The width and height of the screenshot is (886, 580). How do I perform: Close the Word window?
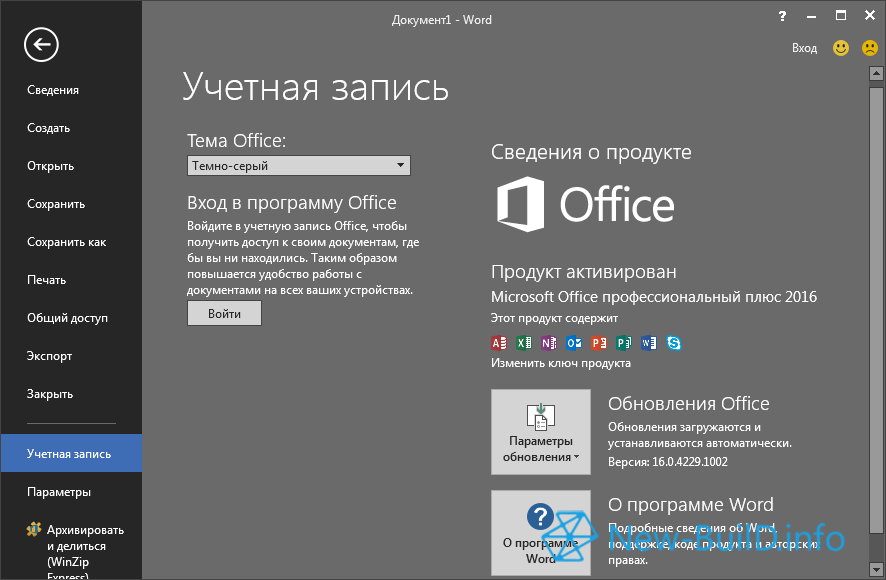click(x=870, y=16)
